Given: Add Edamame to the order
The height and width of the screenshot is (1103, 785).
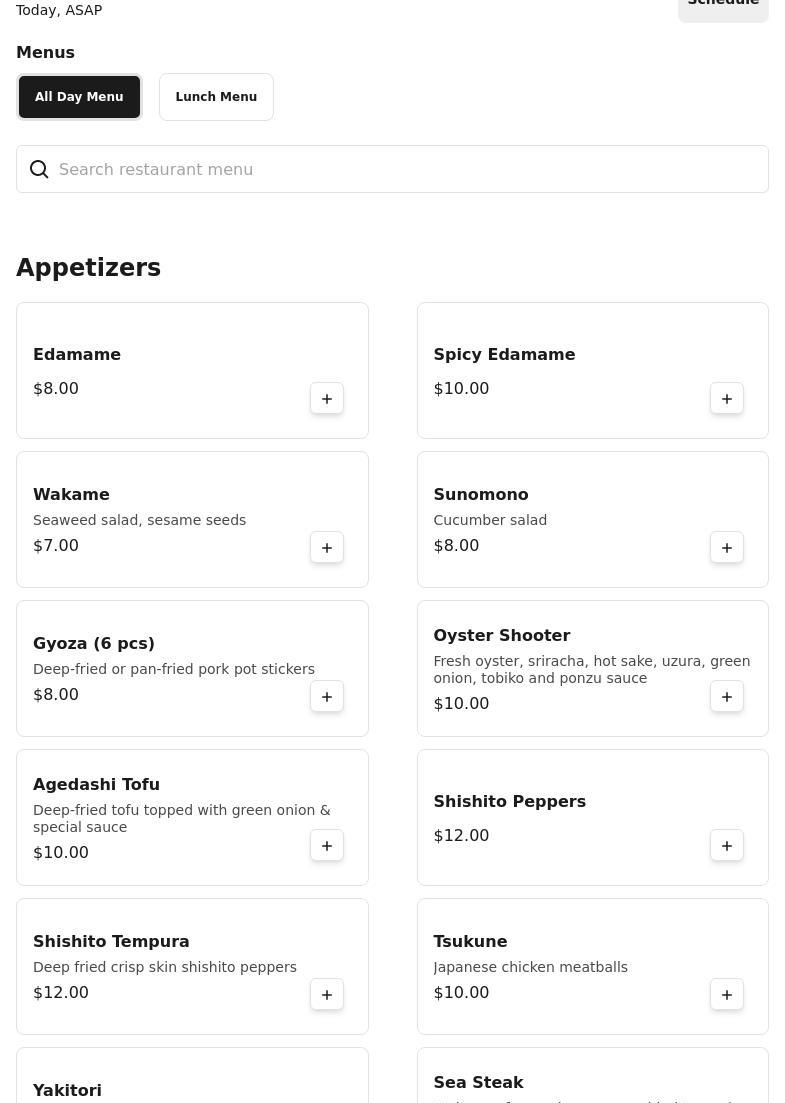Looking at the screenshot, I should [327, 399].
